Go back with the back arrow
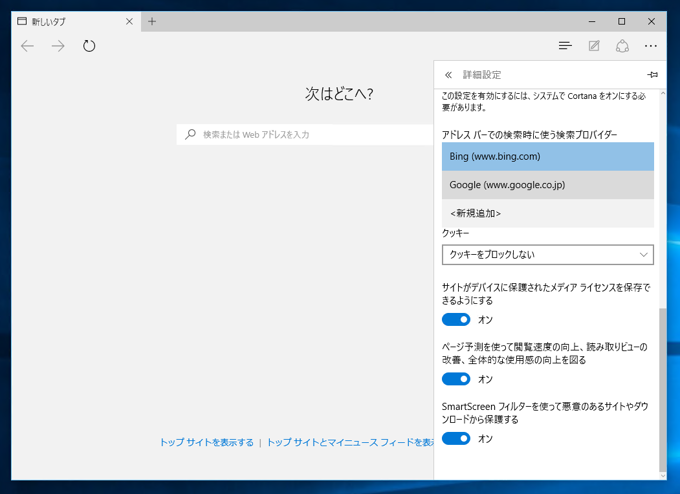This screenshot has height=494, width=680. point(27,46)
